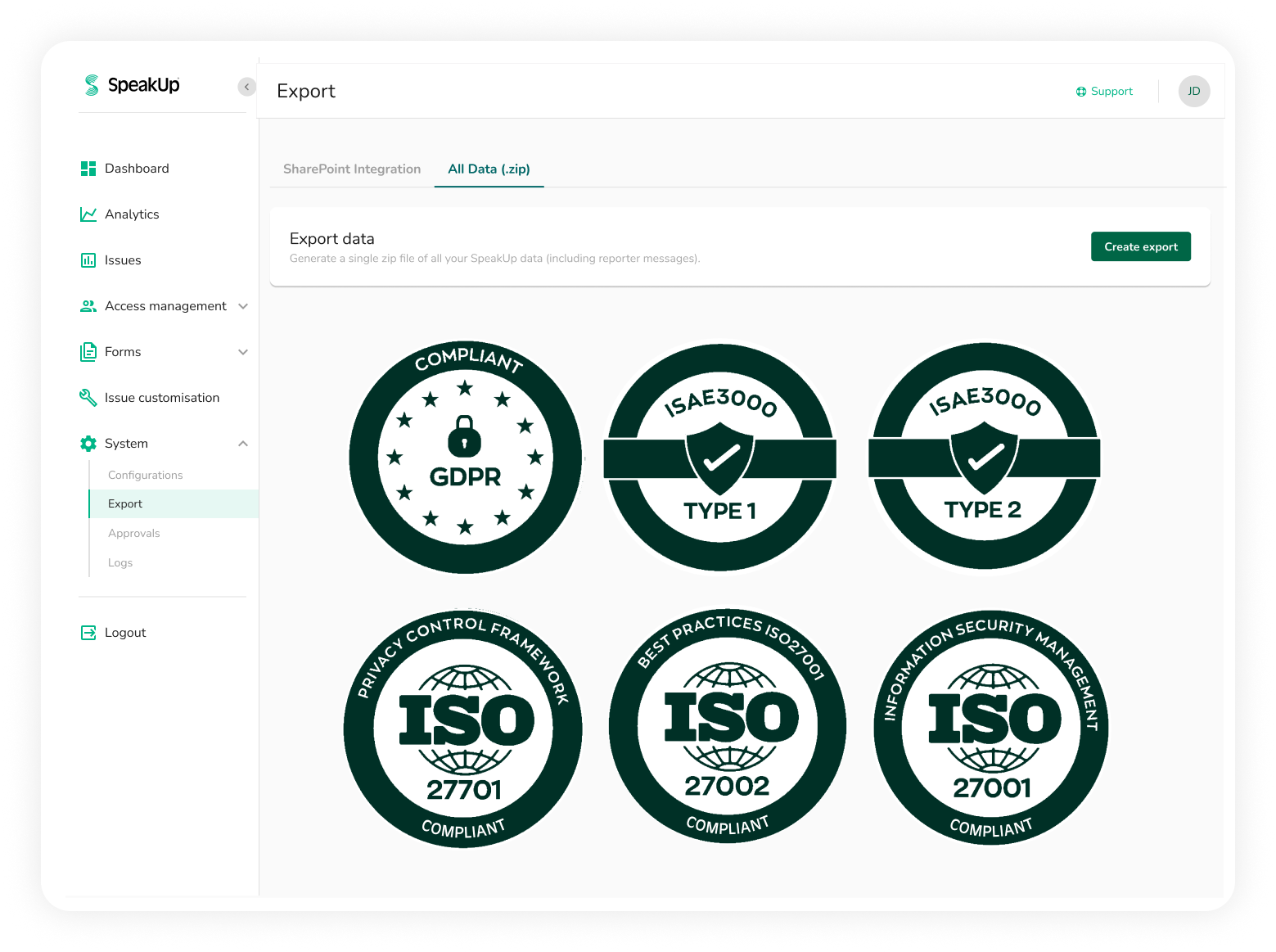The width and height of the screenshot is (1276, 952).
Task: Collapse the sidebar with the chevron button
Action: [x=246, y=87]
